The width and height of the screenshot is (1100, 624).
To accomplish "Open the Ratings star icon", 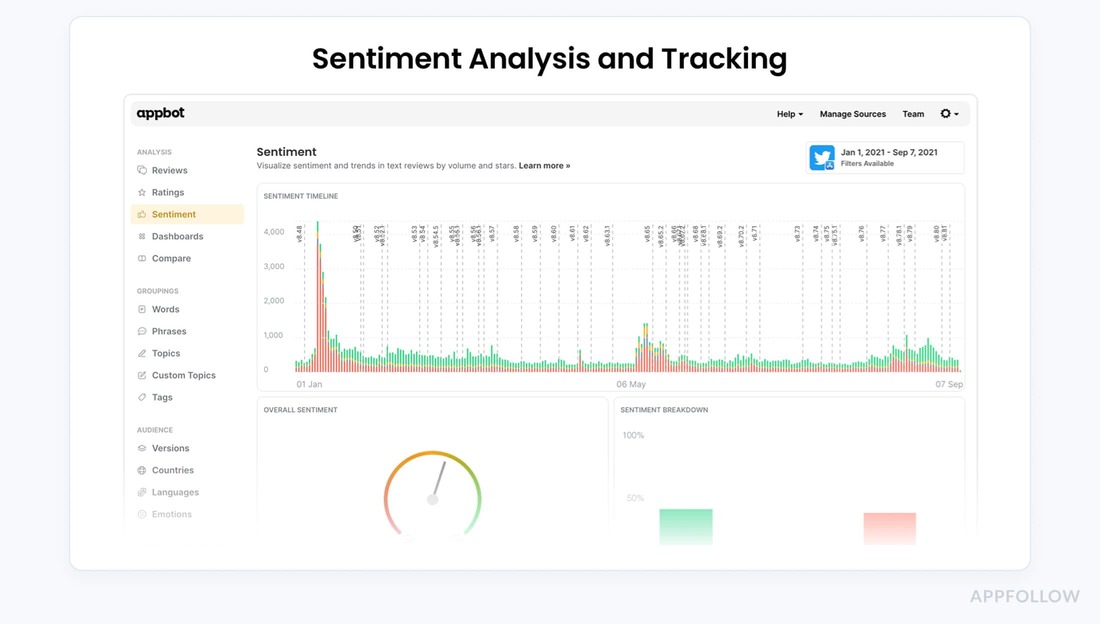I will pos(143,192).
